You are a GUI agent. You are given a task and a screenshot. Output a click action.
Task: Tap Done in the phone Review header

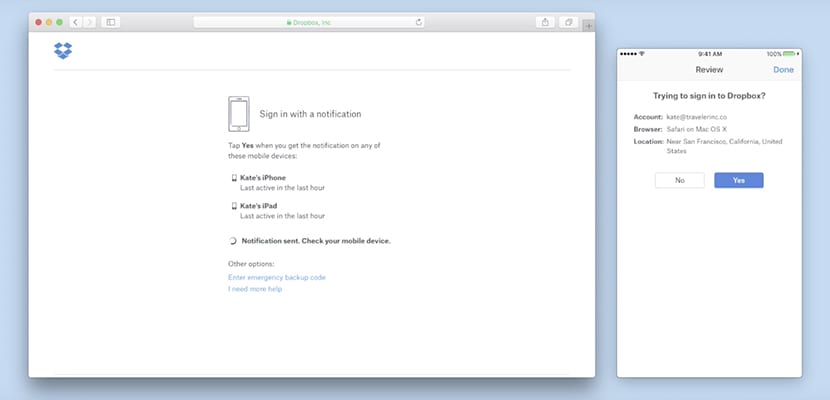tap(783, 70)
